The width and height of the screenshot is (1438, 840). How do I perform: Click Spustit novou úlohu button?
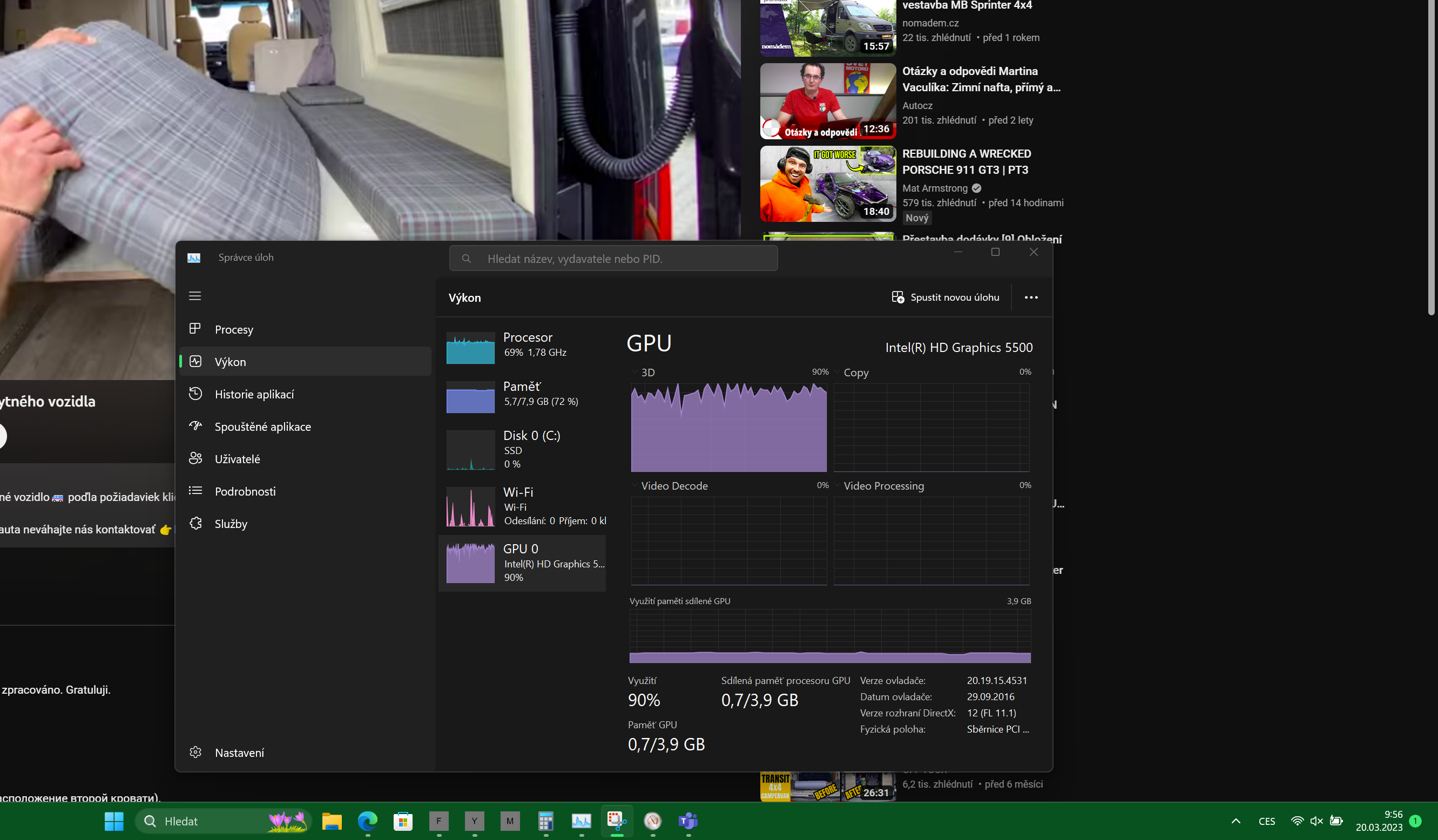(x=945, y=297)
